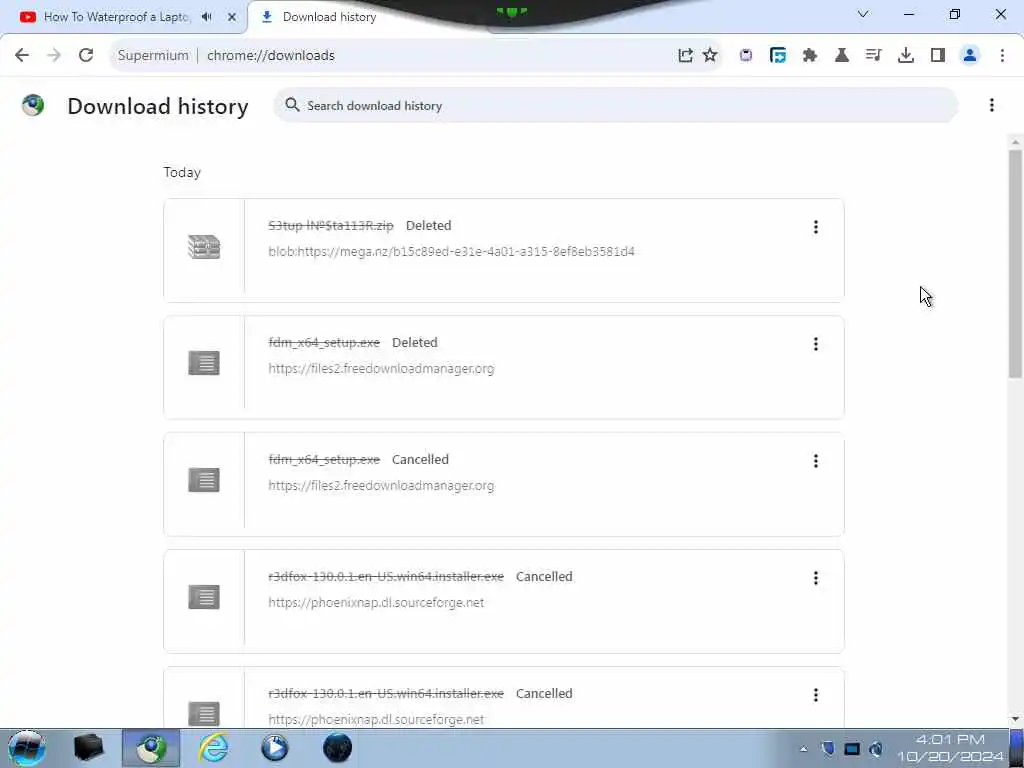Show hidden system tray icons

tap(803, 749)
